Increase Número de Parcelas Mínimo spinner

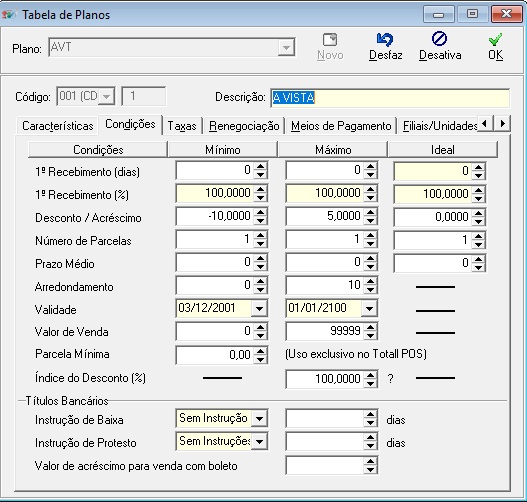(x=260, y=235)
